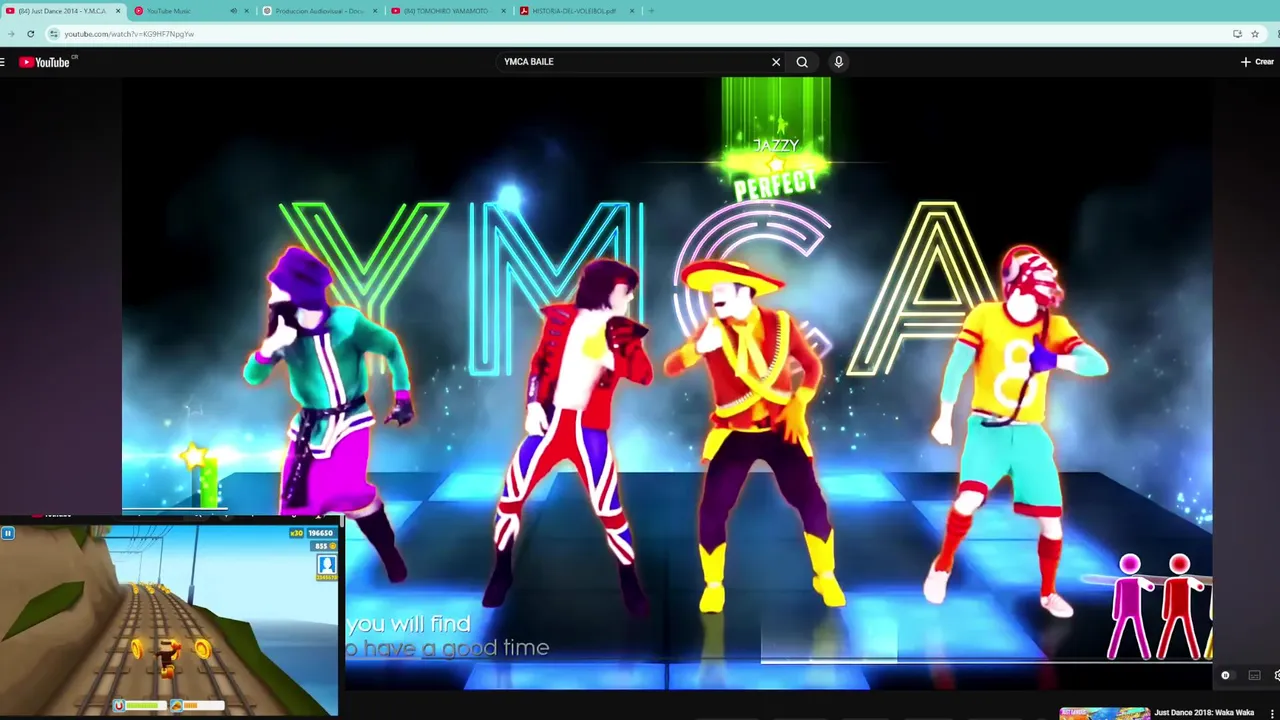1280x720 pixels.
Task: Close the Produccion Audiovisual tab
Action: tap(375, 11)
